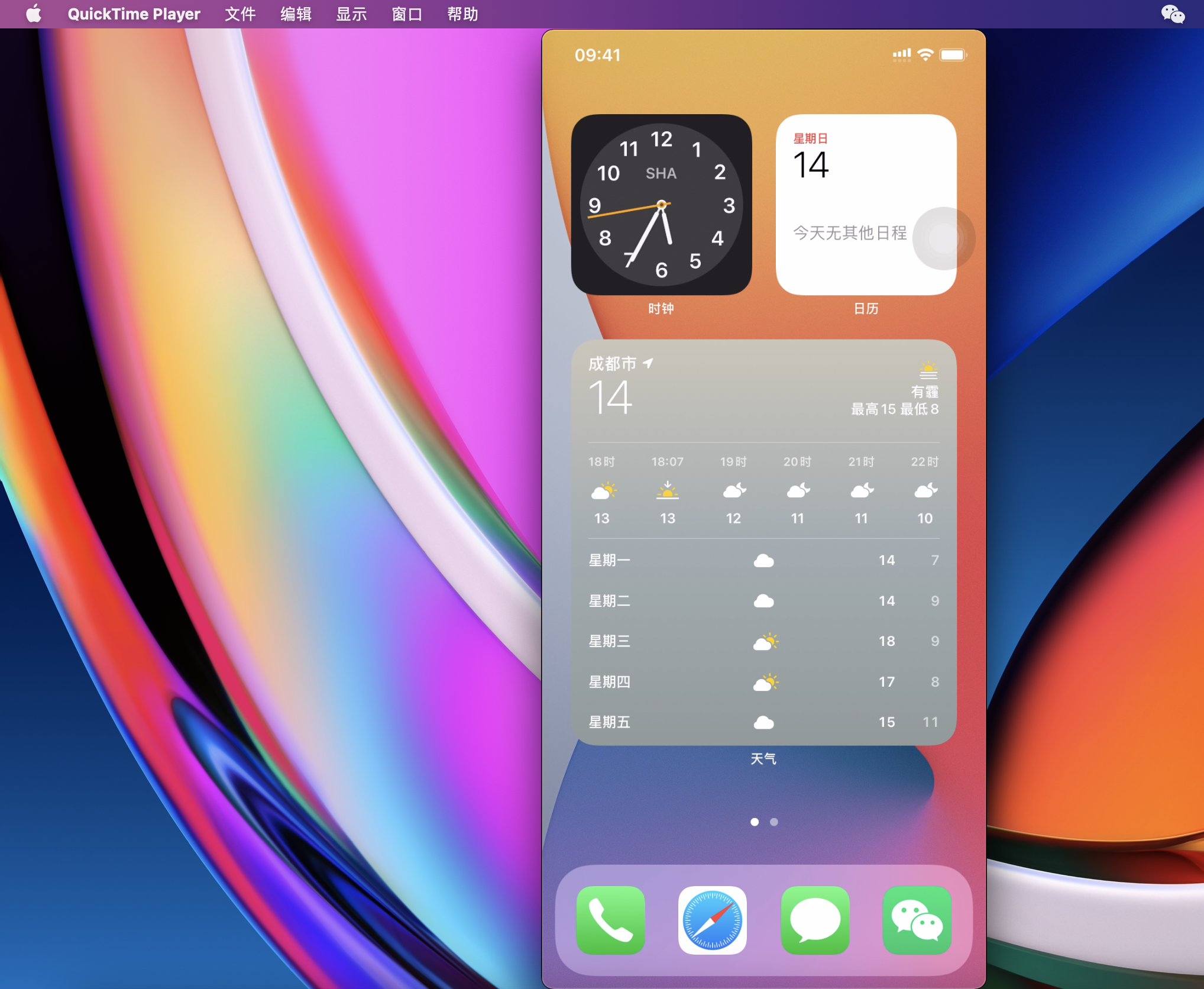Tap the 星期四 partly sunny icon

pos(766,682)
